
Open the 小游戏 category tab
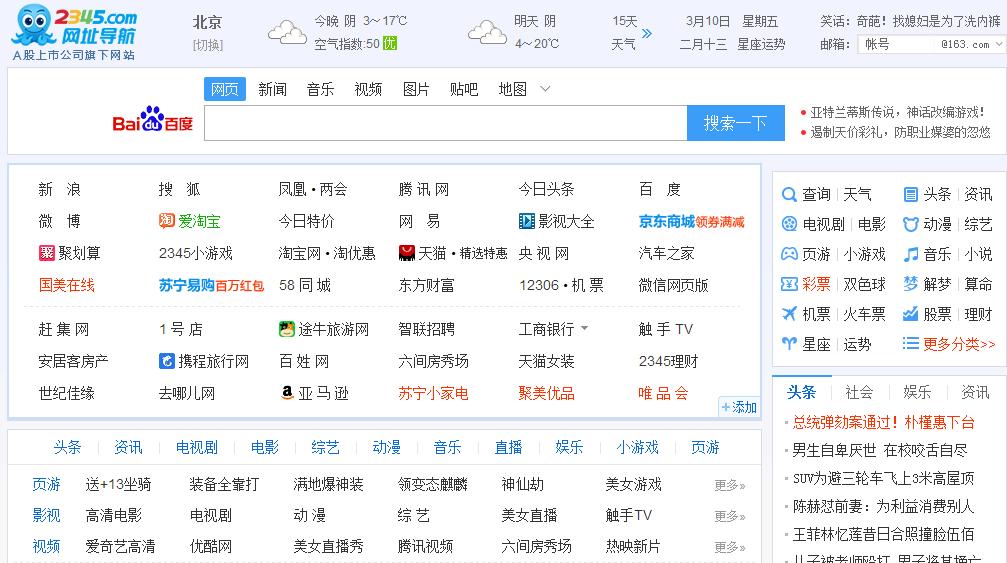[x=637, y=447]
